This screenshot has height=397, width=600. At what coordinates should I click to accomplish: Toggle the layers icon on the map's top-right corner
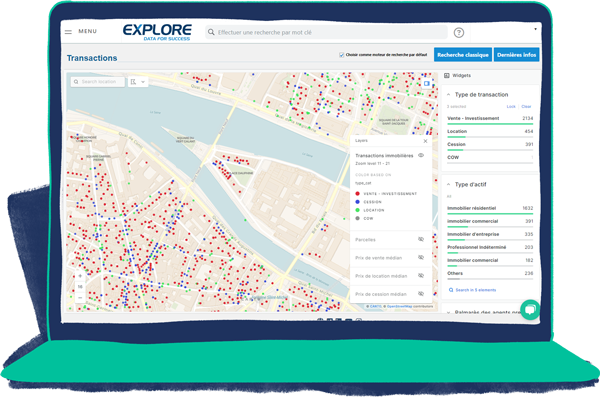tap(426, 83)
